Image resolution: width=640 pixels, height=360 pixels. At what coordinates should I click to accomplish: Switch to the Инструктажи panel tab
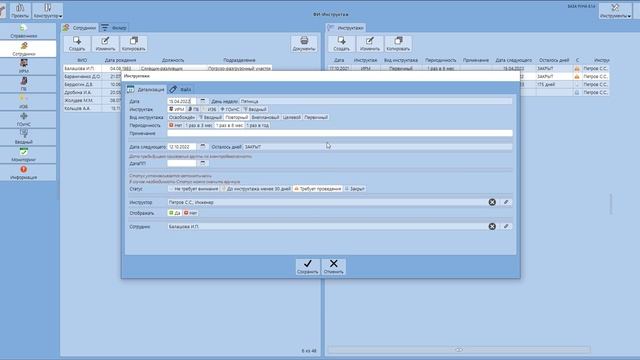point(346,28)
